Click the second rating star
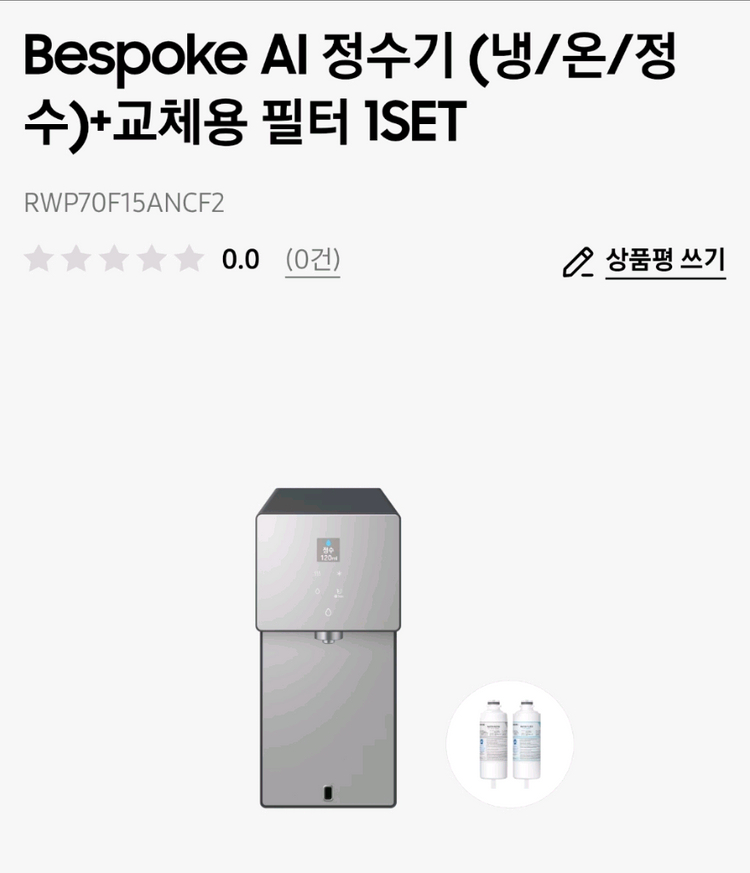The image size is (750, 873). tap(77, 259)
